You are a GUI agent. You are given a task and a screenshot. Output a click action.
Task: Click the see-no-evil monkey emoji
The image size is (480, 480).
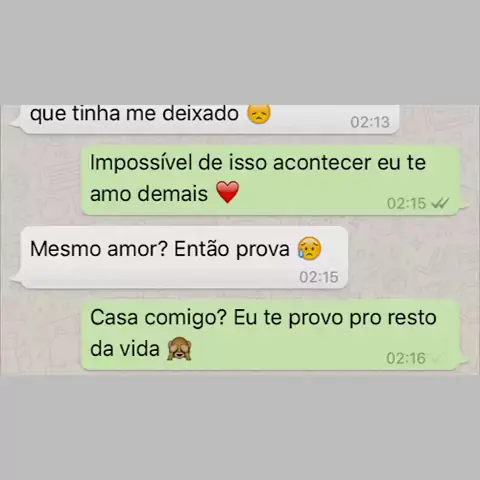(179, 349)
